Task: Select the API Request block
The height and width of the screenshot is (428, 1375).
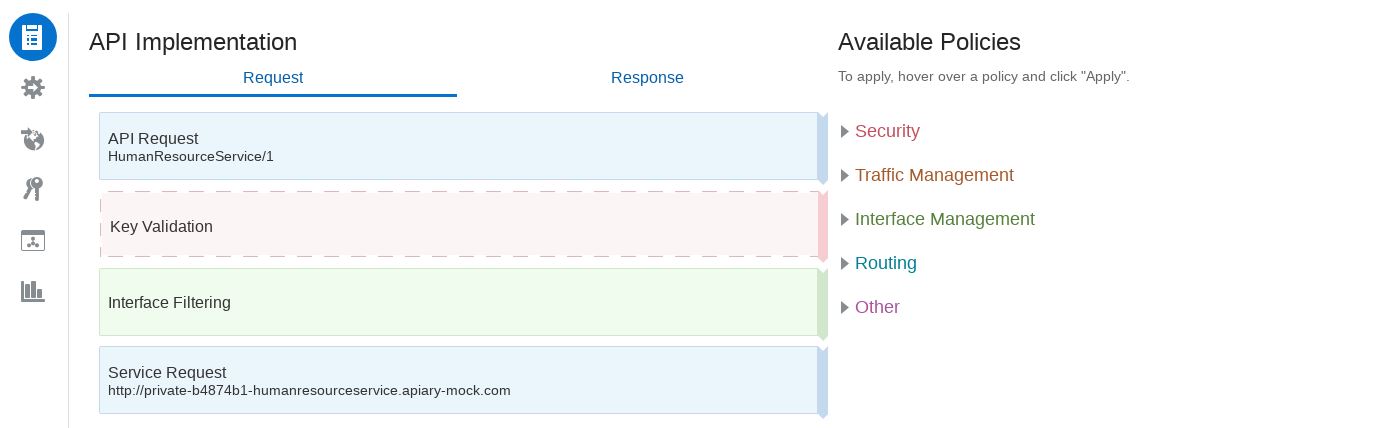Action: (x=458, y=146)
